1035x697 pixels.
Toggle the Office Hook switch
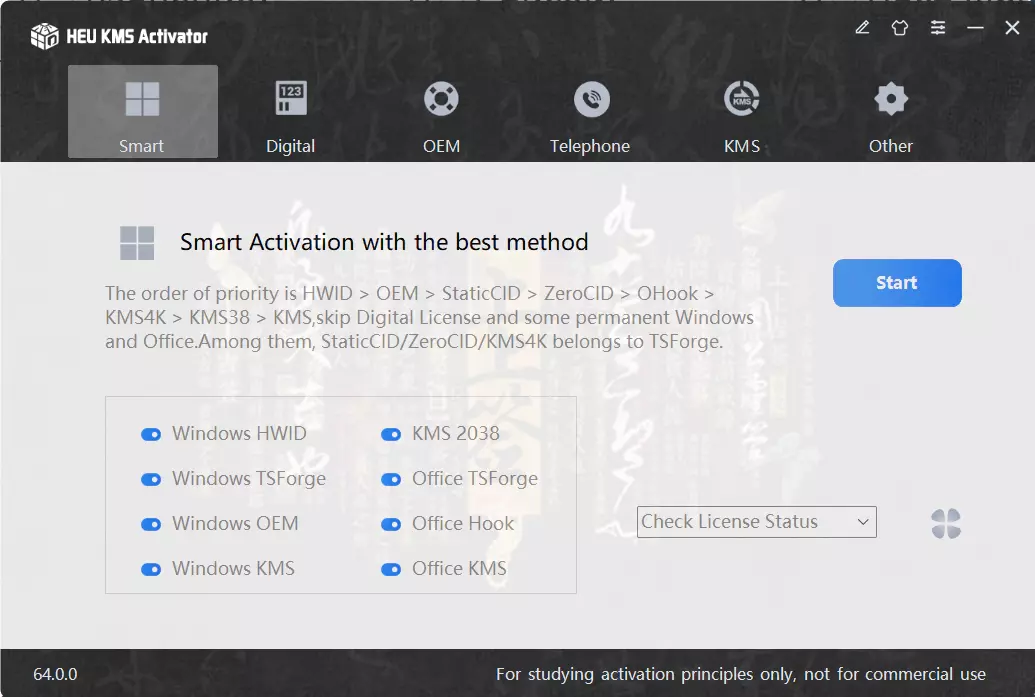pyautogui.click(x=391, y=524)
